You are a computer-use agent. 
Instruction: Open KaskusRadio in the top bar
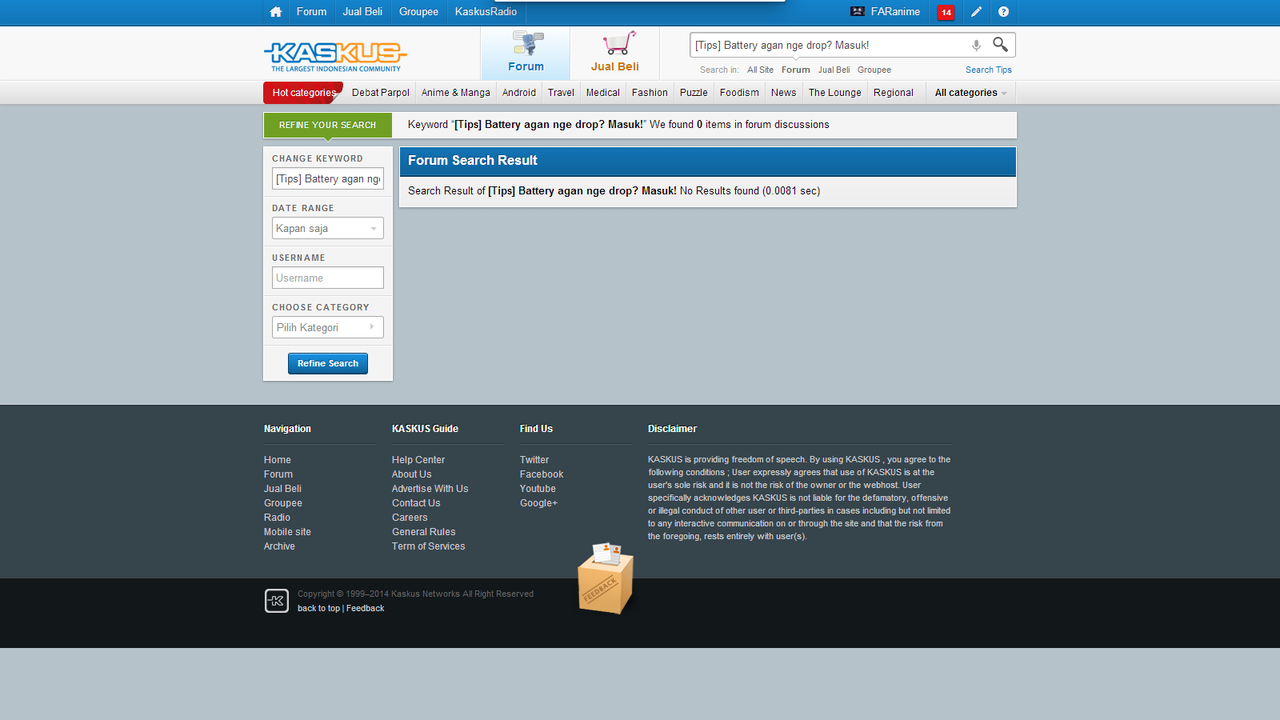486,12
